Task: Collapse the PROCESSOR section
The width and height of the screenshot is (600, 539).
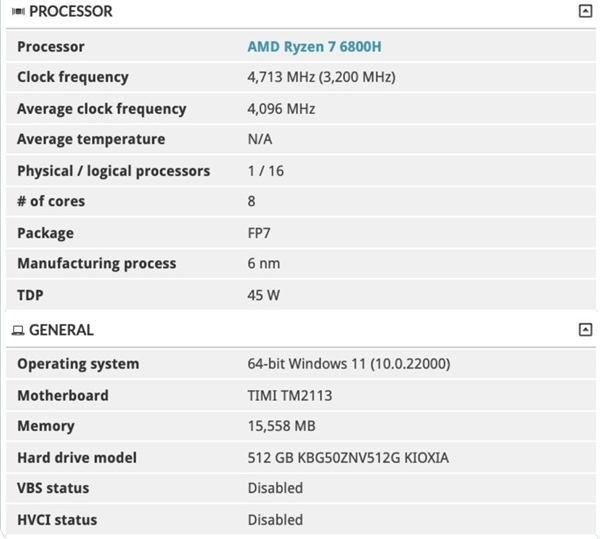Action: 585,12
